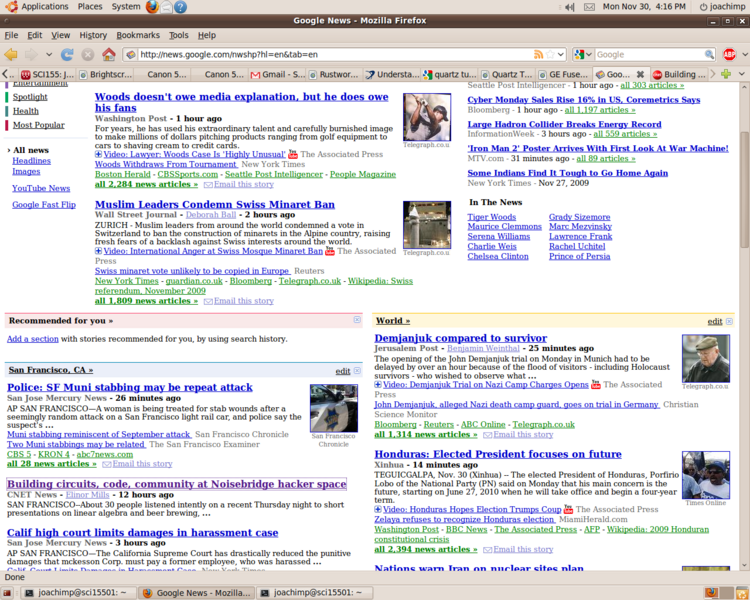Open Muslim Leaders Condemn Swiss Minaret Ban
This screenshot has height=600, width=750.
click(x=215, y=204)
